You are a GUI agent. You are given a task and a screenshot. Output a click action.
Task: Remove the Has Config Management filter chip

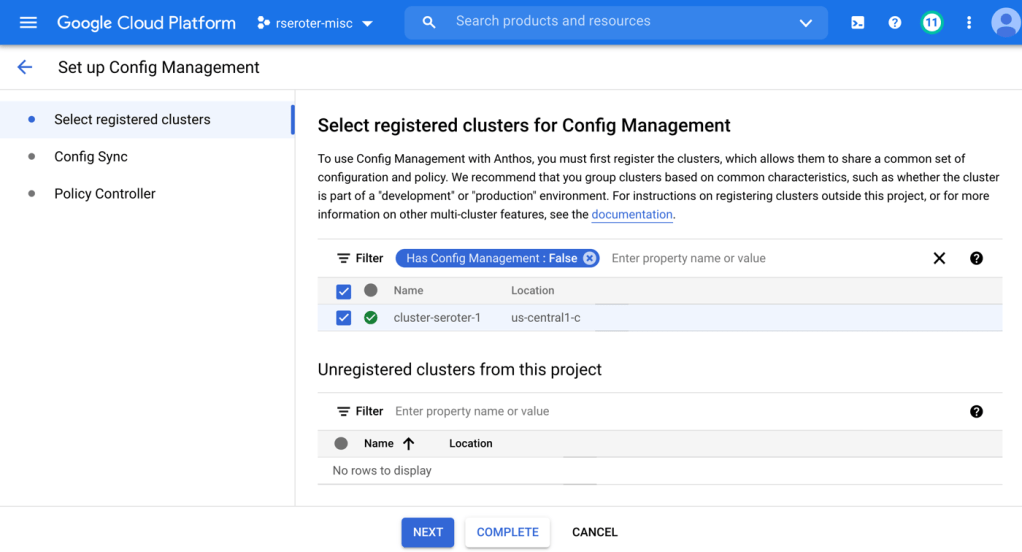tap(590, 258)
